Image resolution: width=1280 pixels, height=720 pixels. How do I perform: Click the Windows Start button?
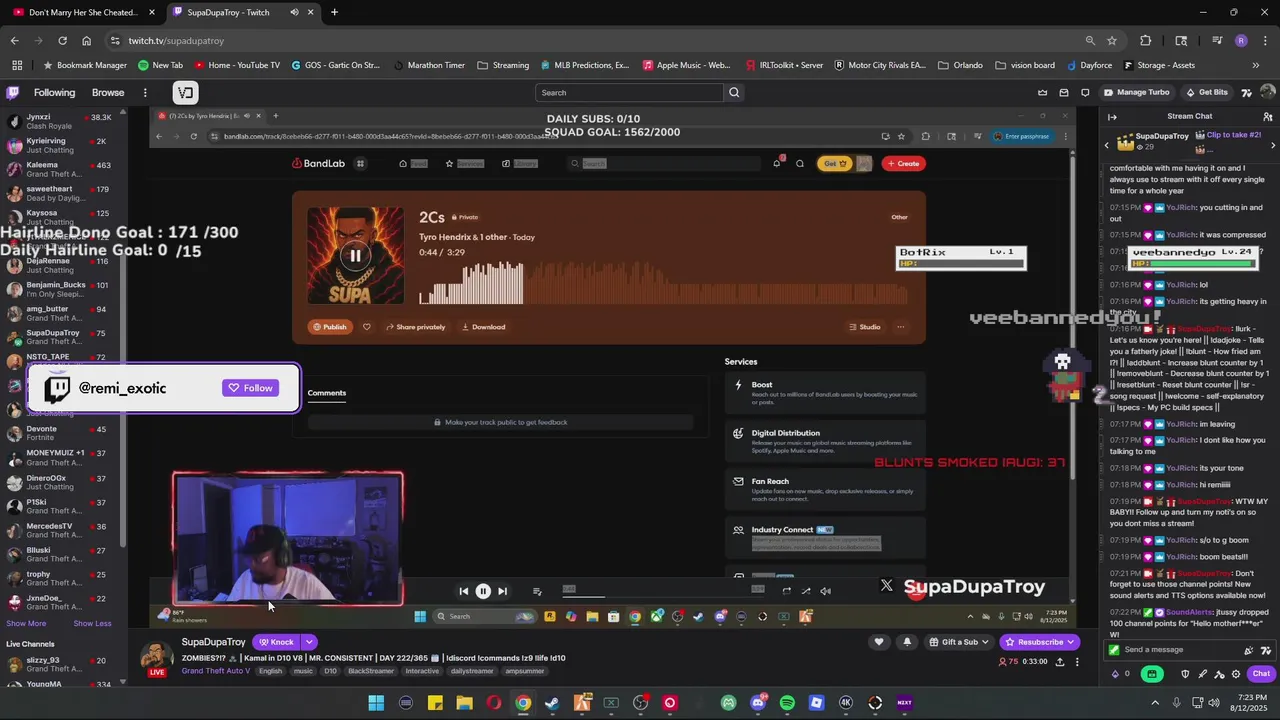coord(376,703)
